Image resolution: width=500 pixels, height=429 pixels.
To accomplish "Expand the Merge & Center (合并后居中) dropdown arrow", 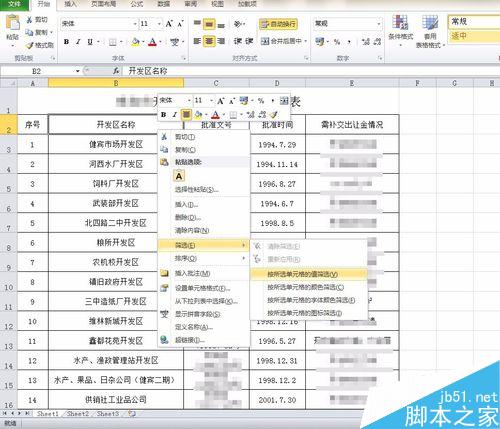I will coord(306,41).
